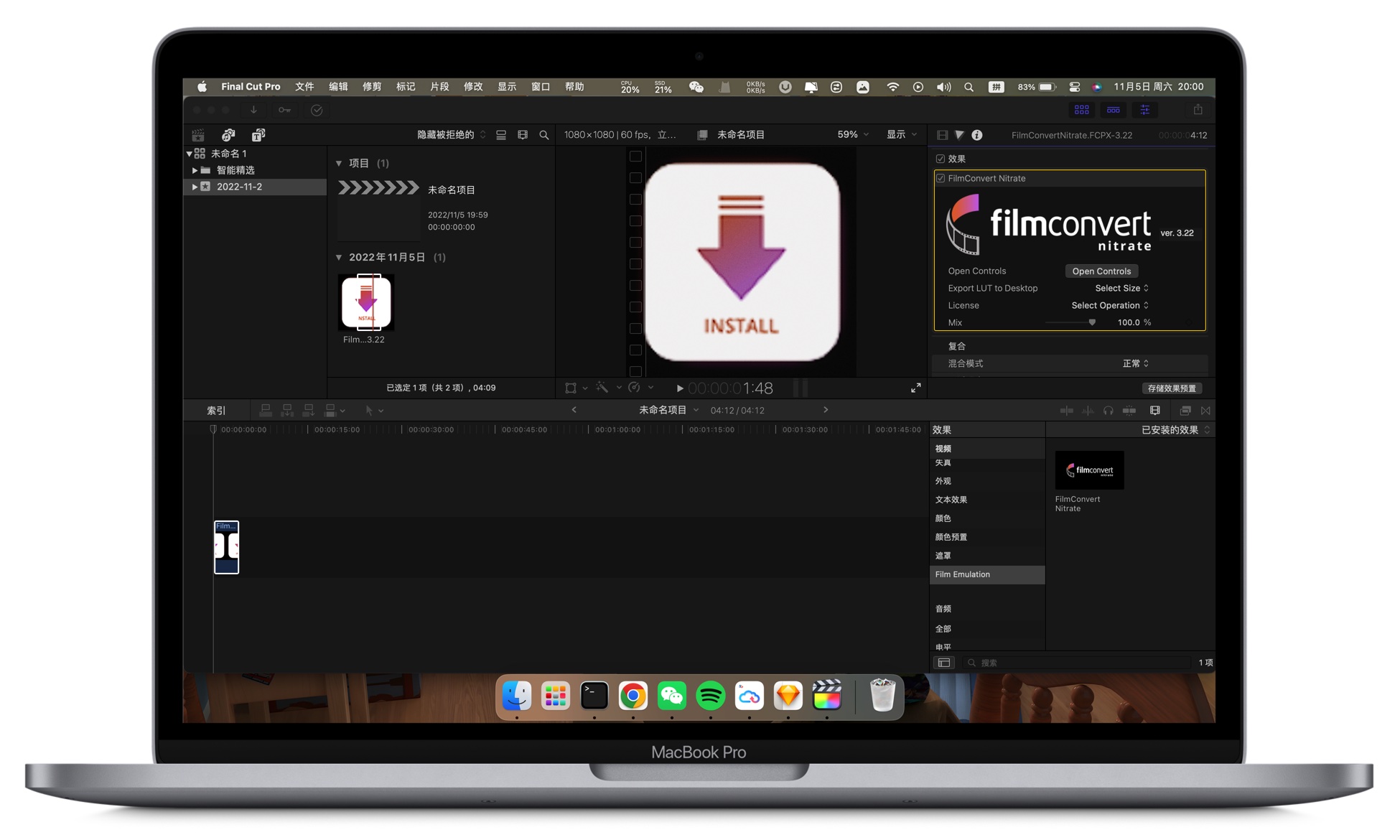Screen dimensions: 1400x840
Task: Open the Export LUT to Desktop size dropdown
Action: pyautogui.click(x=1117, y=288)
